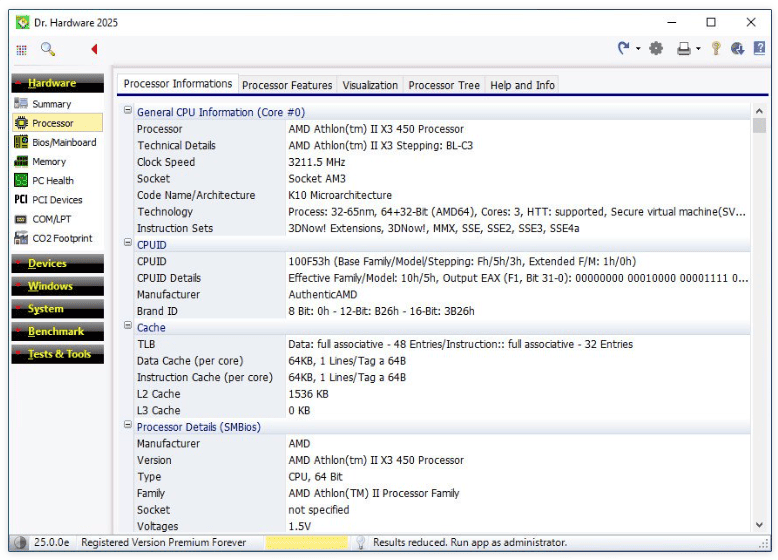Click the Bios/Mainboard icon
The height and width of the screenshot is (560, 778).
tap(21, 142)
